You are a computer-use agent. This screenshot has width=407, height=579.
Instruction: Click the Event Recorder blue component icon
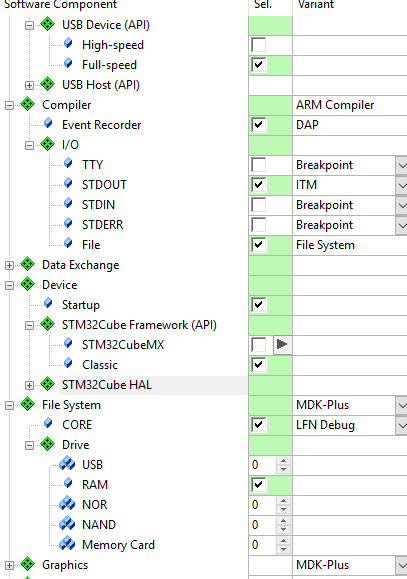[x=48, y=123]
